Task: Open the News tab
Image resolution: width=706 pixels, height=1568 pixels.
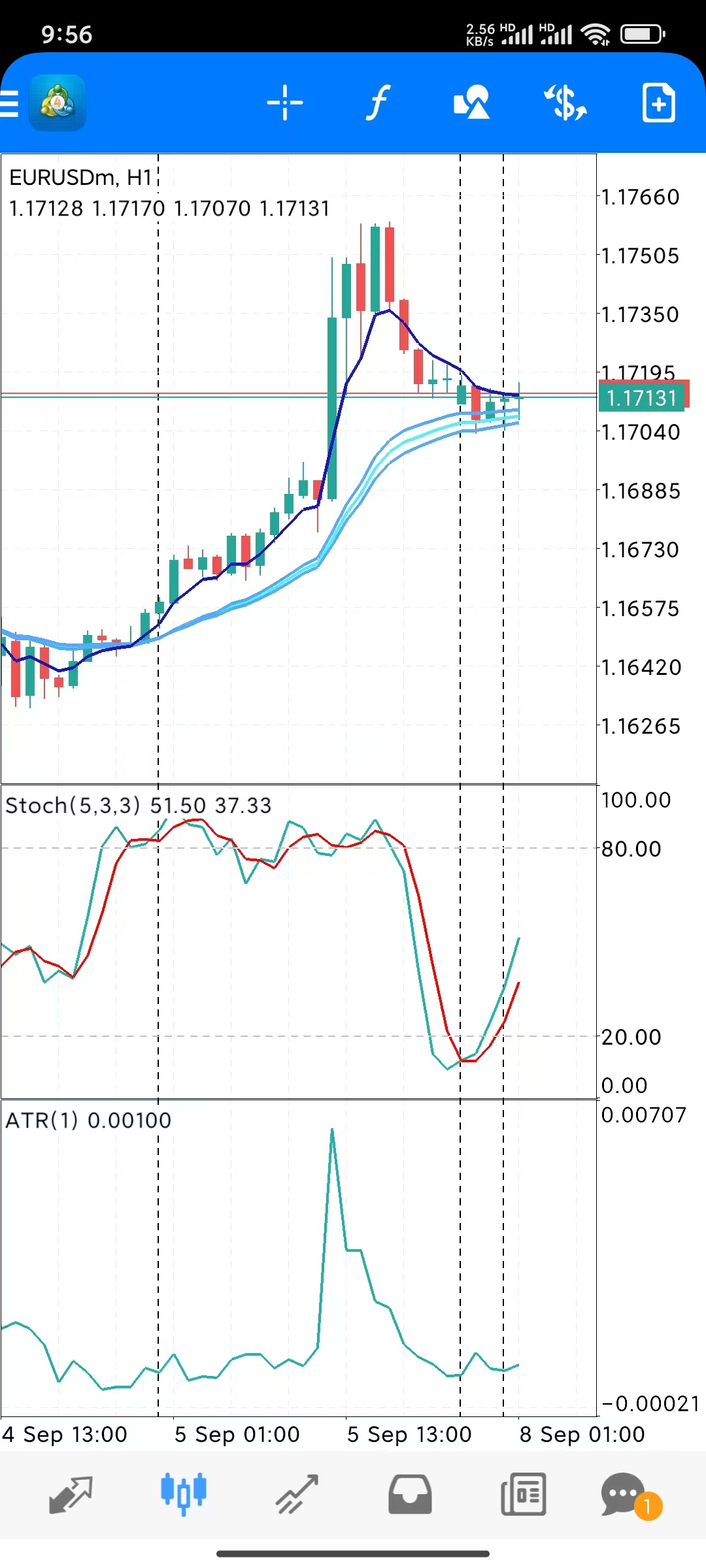Action: 523,1494
